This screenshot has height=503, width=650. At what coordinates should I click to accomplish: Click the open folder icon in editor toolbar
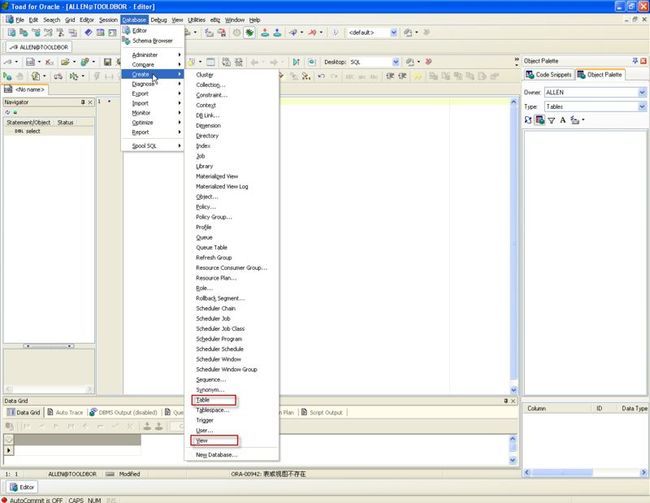(65, 62)
